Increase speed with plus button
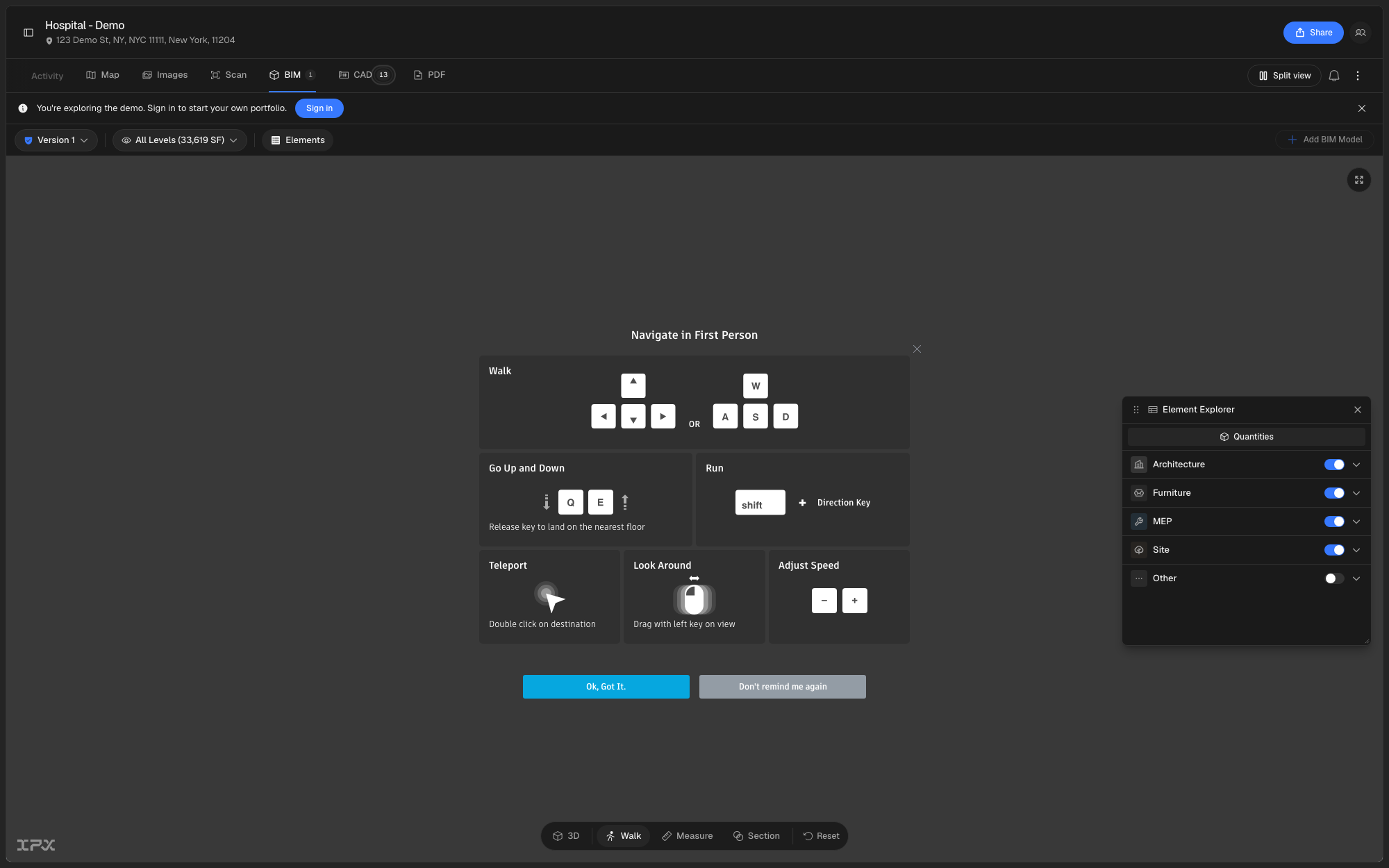 click(854, 601)
